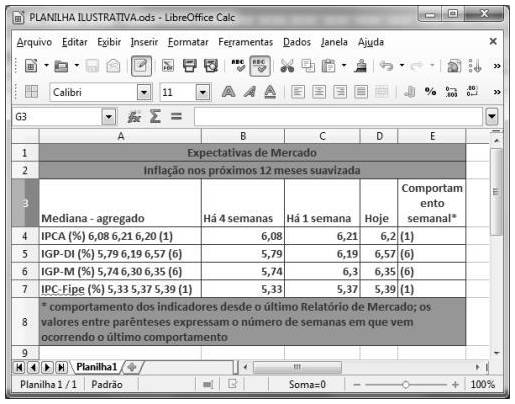Click the add new sheet tab button

tap(132, 367)
